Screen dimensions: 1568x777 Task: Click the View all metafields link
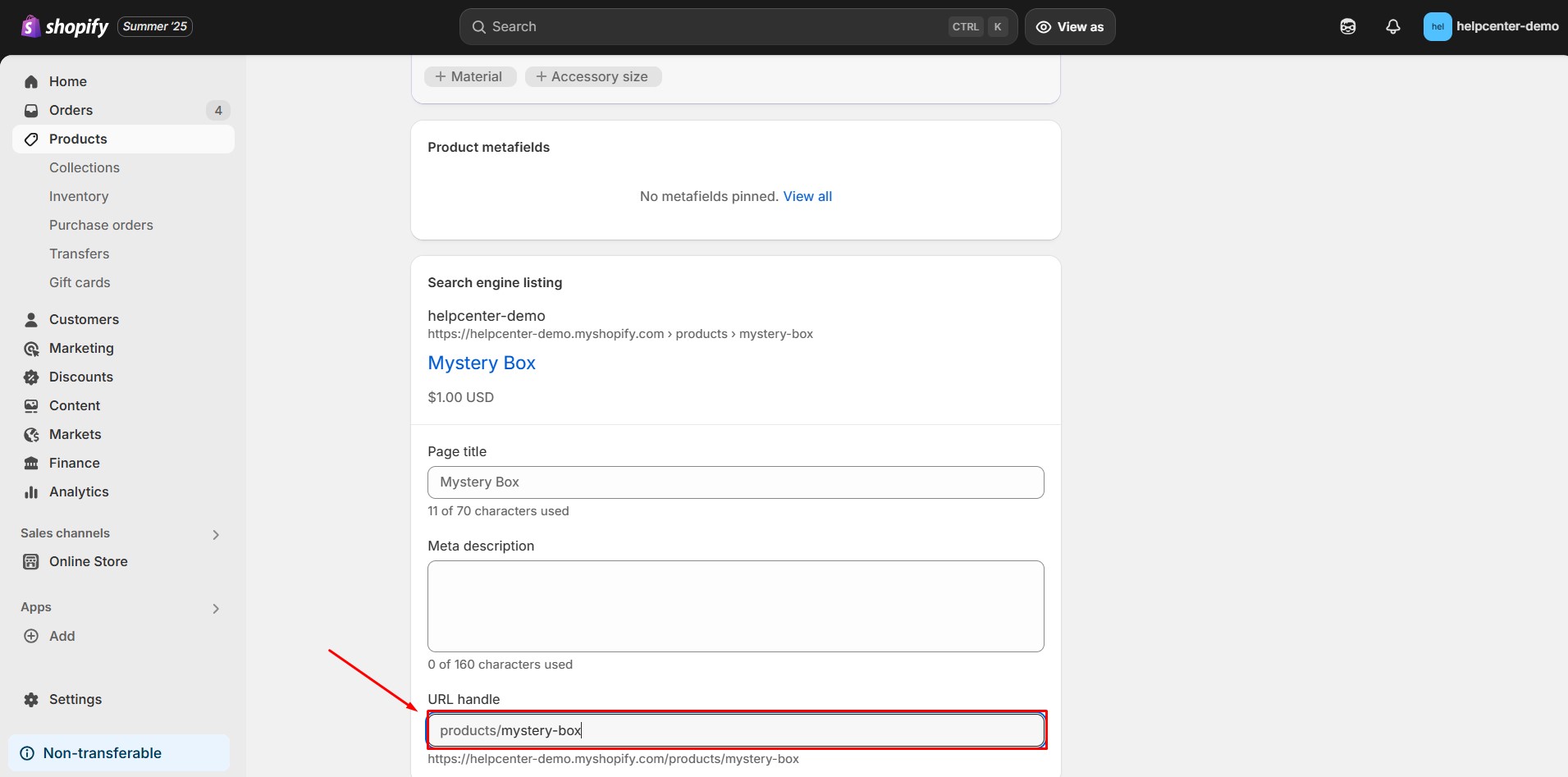807,196
